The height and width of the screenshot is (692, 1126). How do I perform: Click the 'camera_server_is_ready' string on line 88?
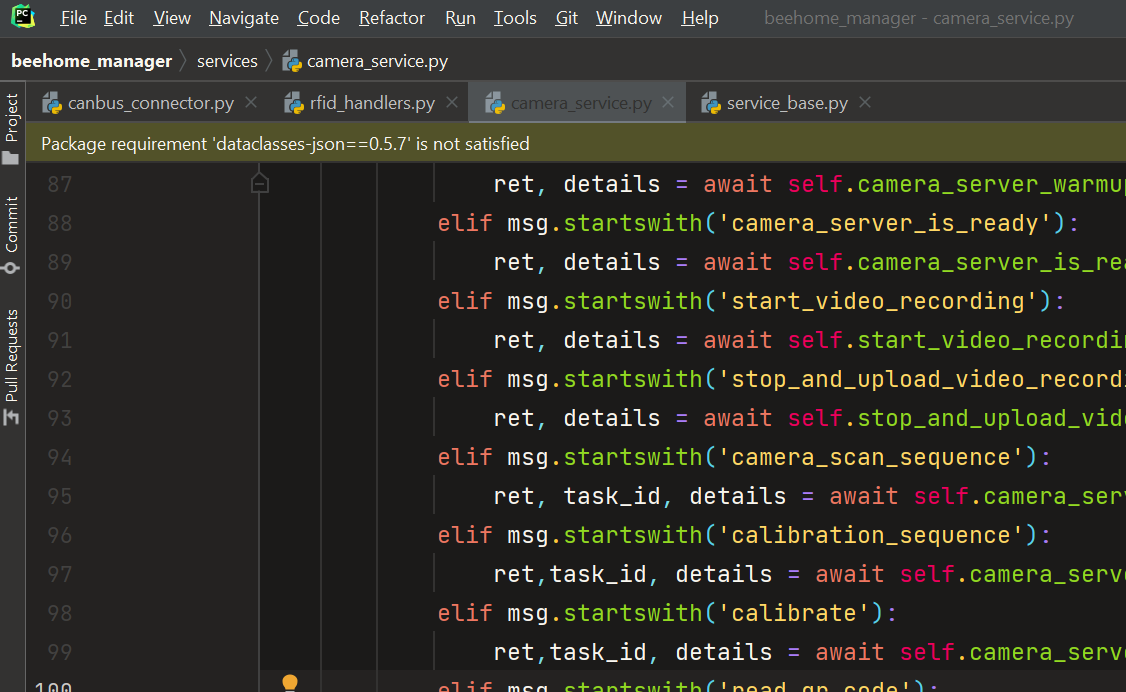[x=885, y=223]
